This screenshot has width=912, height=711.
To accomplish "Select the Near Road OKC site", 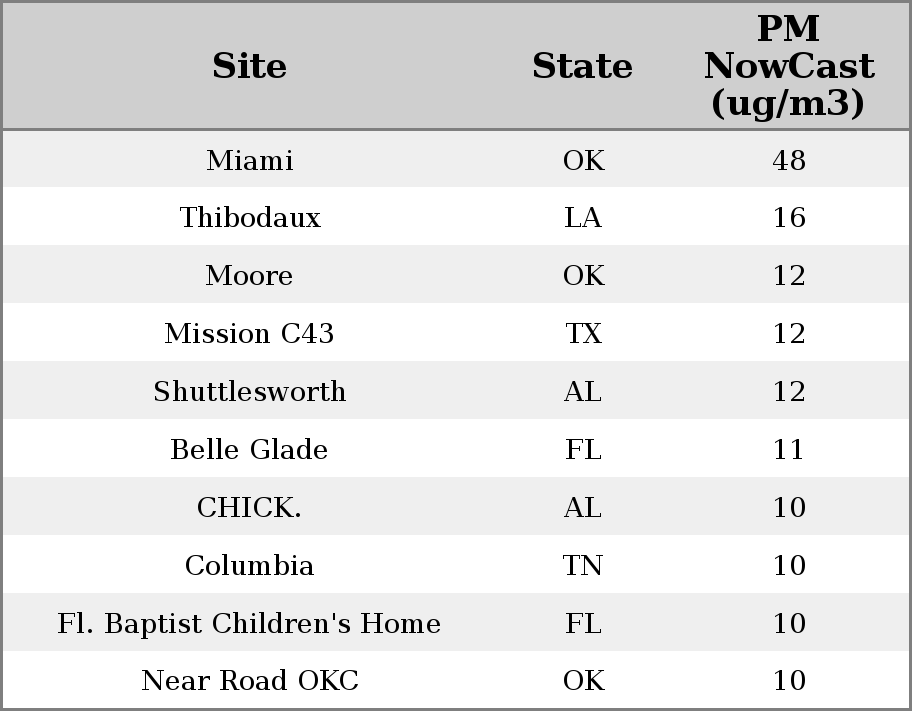I will click(x=249, y=681).
